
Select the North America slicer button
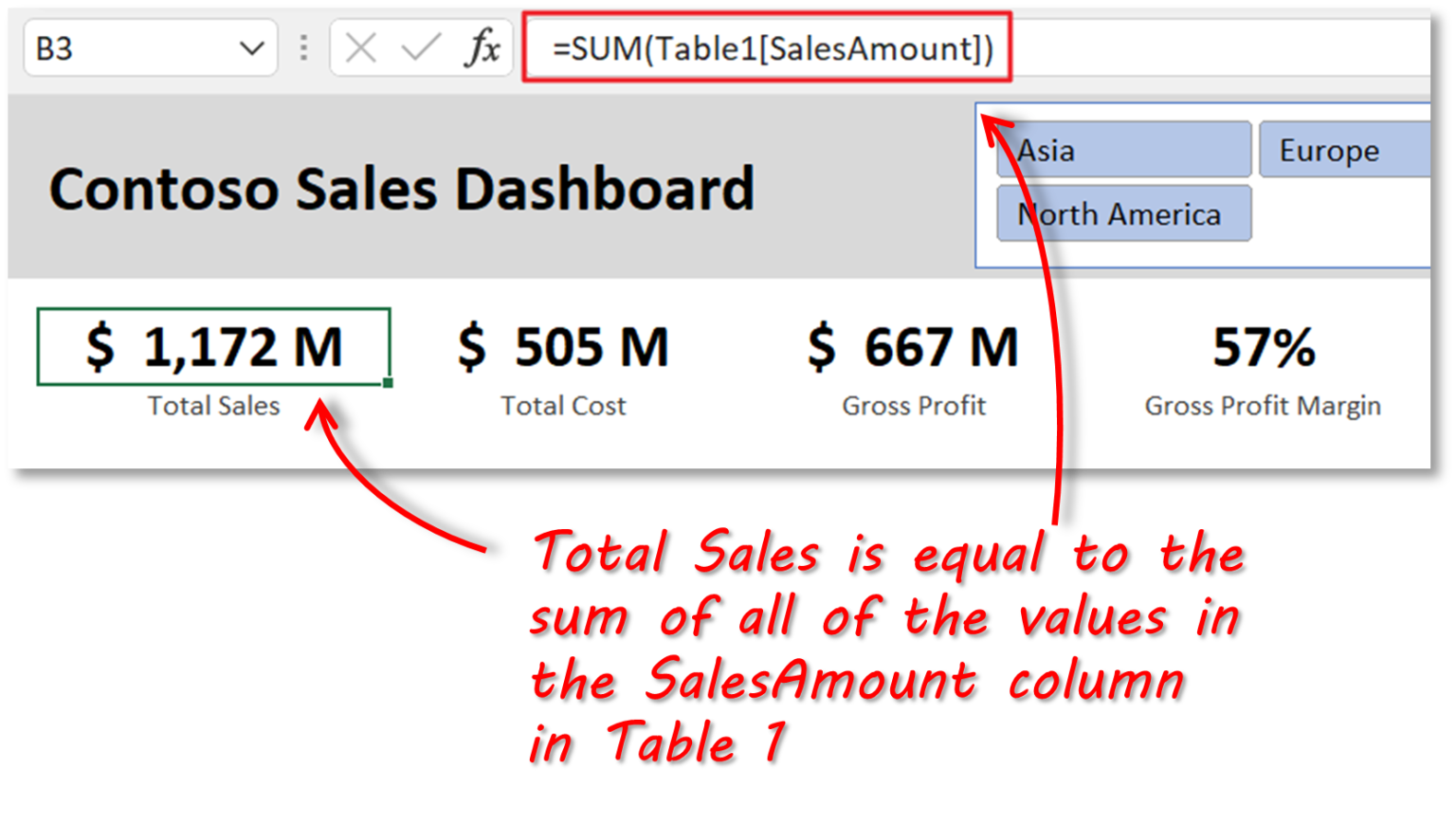pyautogui.click(x=1124, y=214)
